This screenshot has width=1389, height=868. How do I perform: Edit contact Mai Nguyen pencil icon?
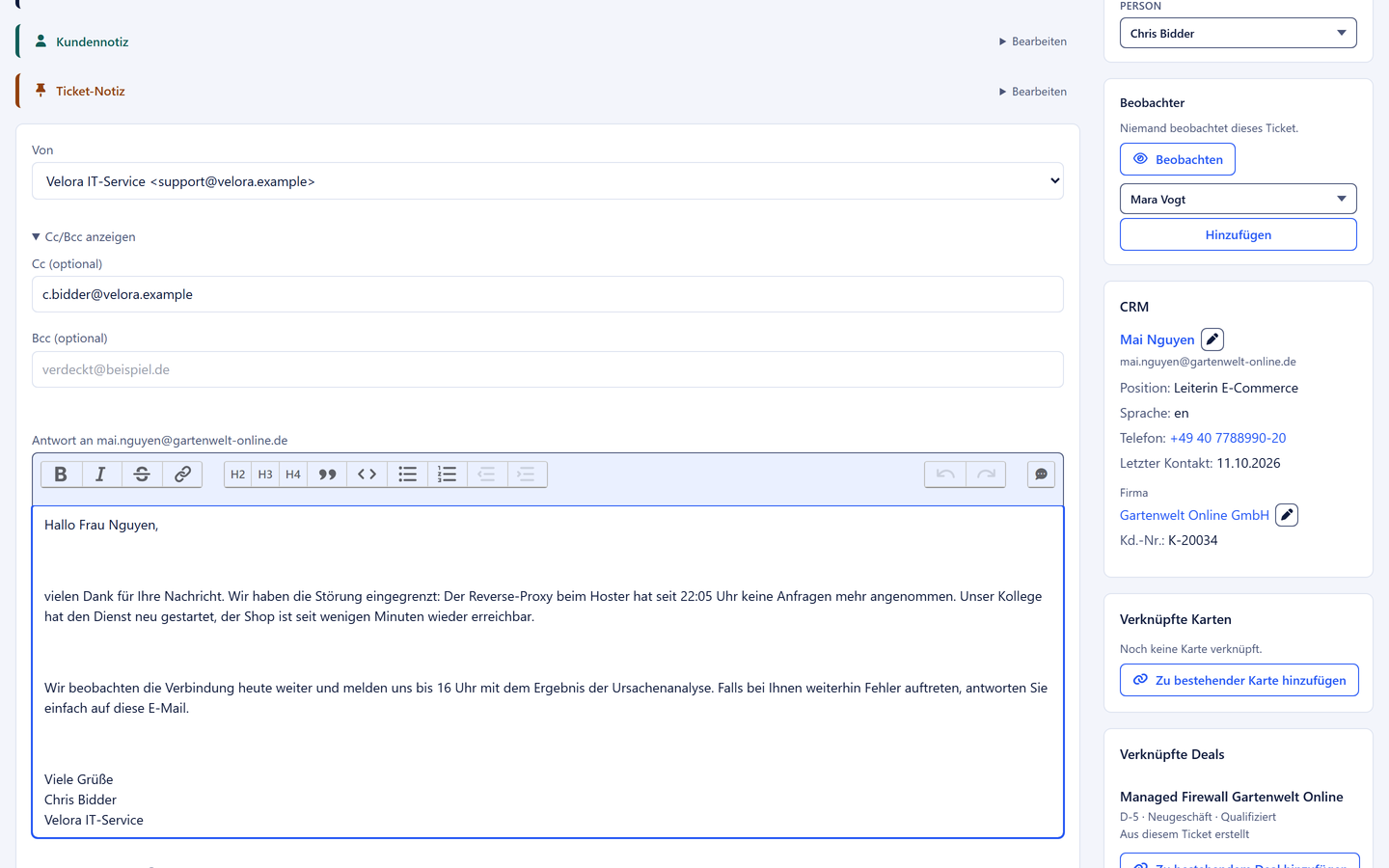(1212, 339)
